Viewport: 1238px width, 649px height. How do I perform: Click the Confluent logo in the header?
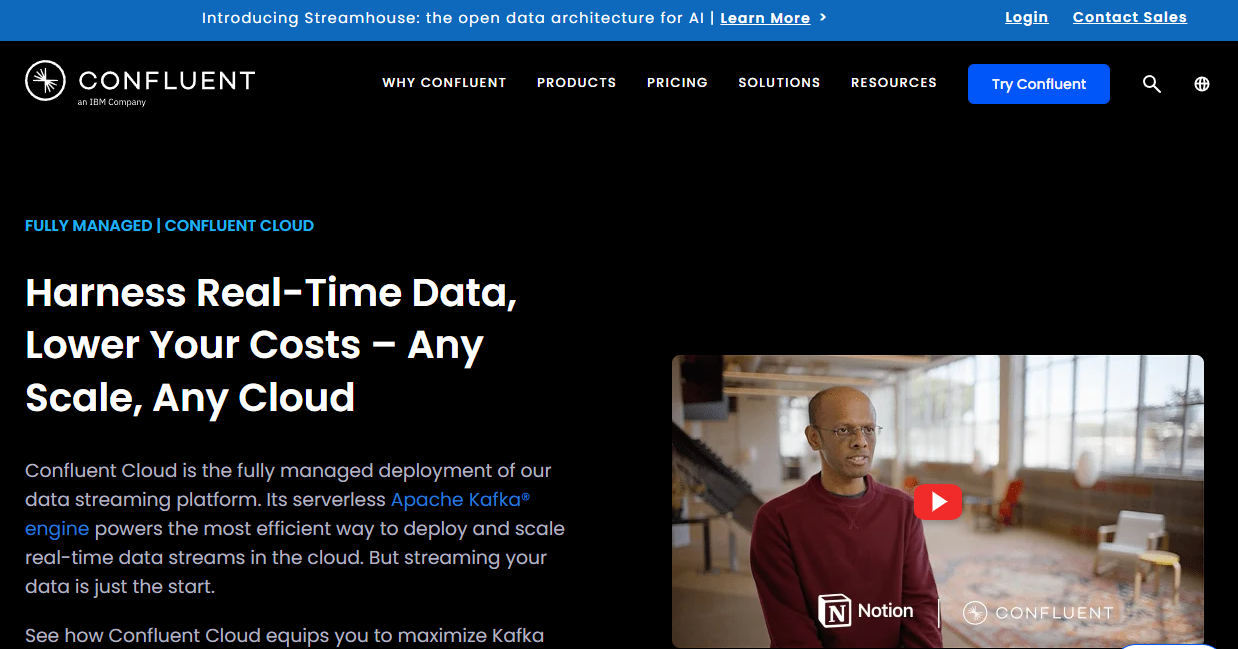click(140, 82)
